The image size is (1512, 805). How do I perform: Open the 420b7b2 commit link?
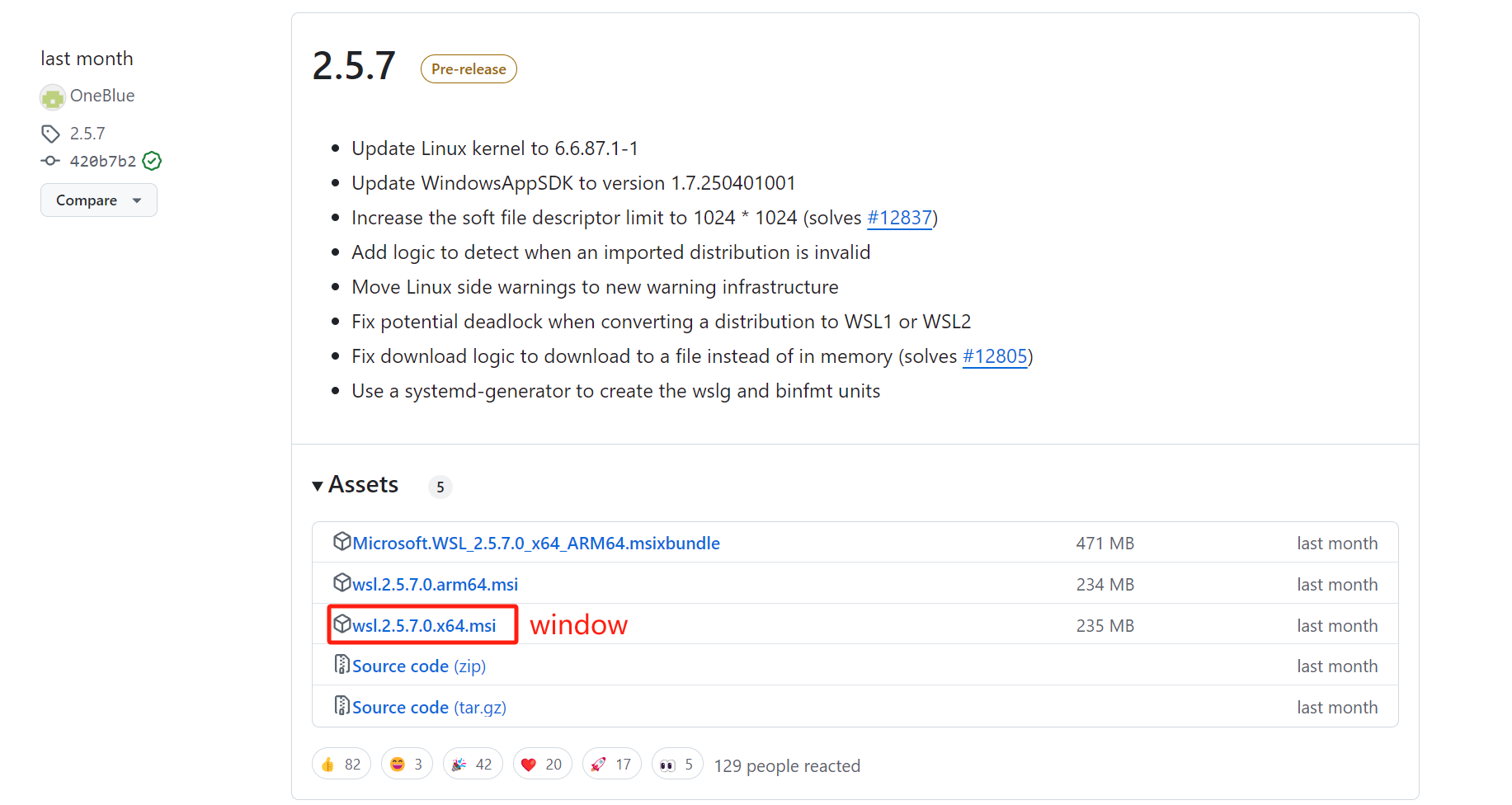click(103, 161)
